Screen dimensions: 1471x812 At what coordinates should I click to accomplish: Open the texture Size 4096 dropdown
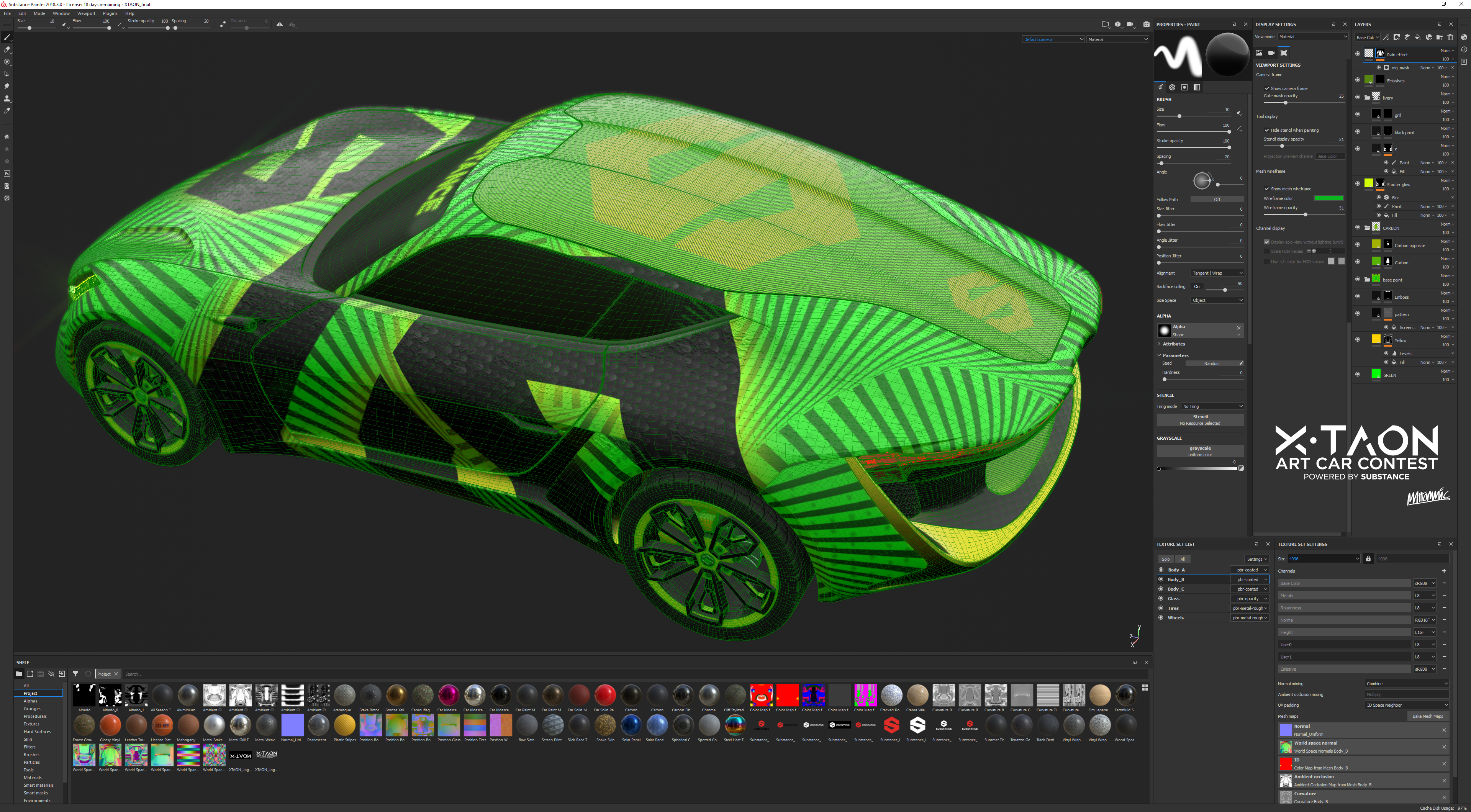coord(1324,559)
